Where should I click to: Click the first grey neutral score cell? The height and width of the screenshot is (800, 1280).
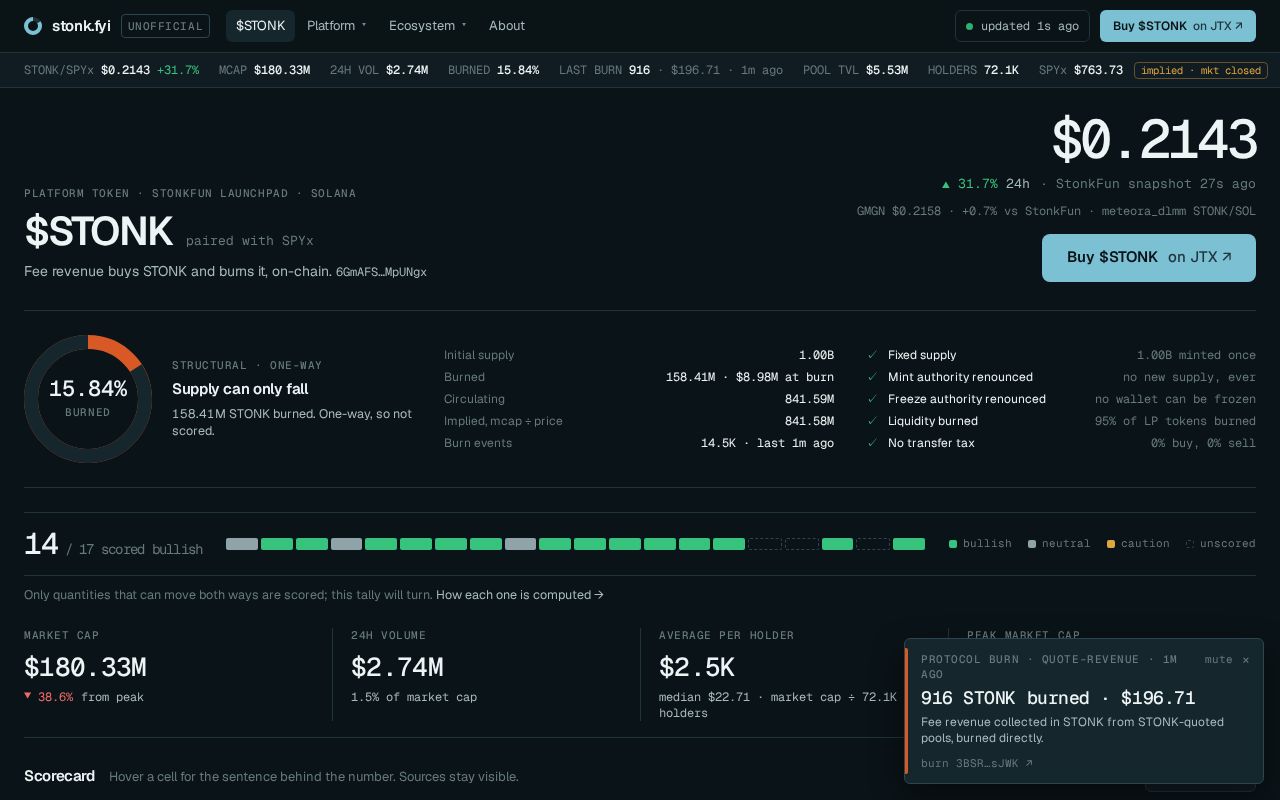click(x=242, y=544)
